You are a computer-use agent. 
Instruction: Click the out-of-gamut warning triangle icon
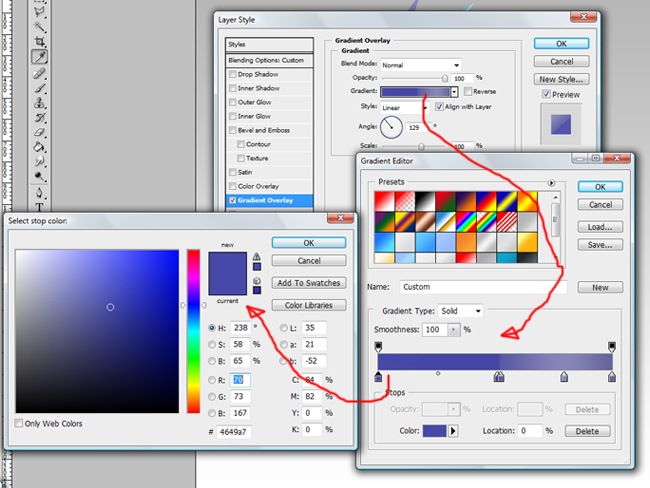[257, 257]
